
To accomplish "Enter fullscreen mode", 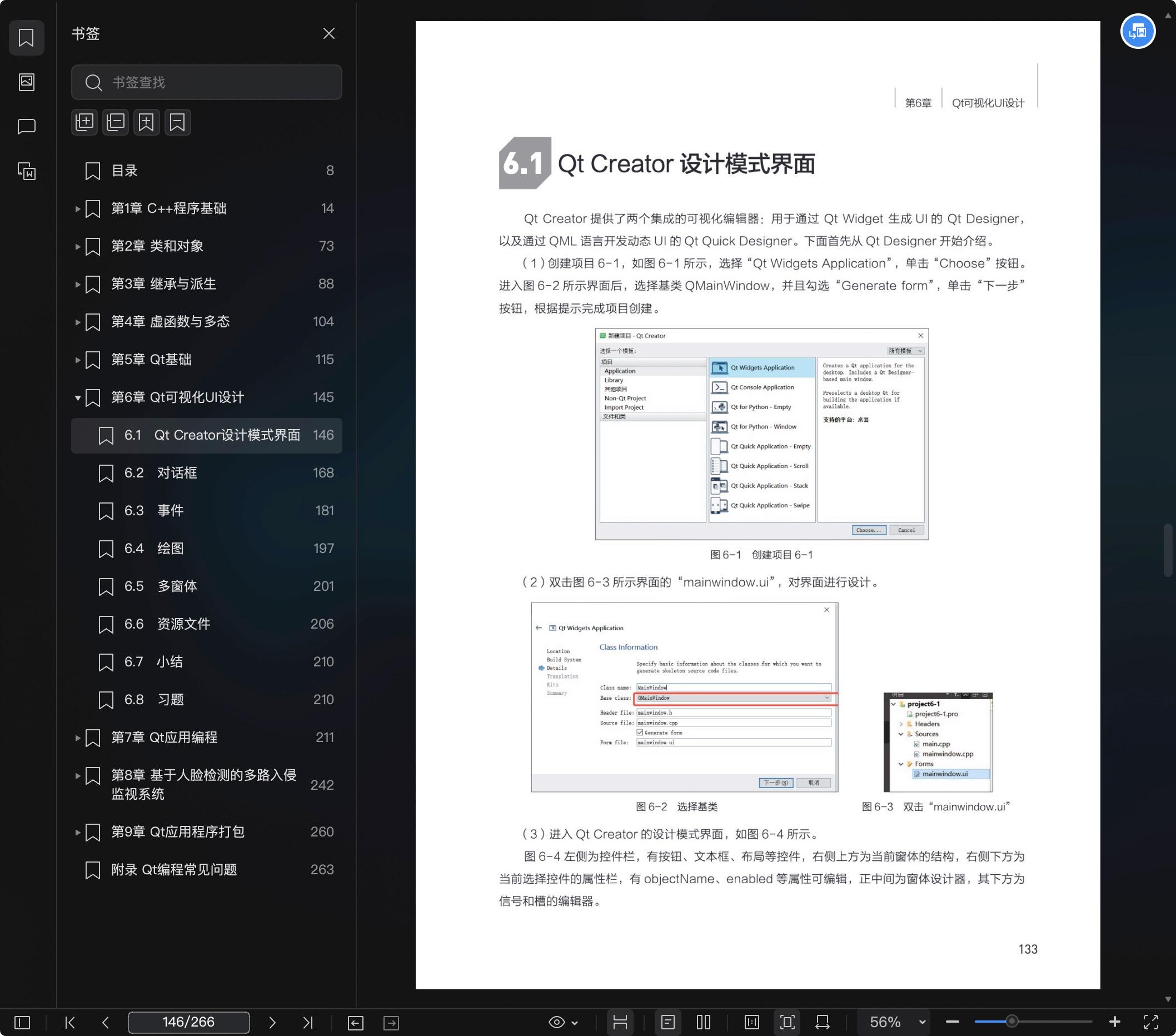I will [1150, 1022].
